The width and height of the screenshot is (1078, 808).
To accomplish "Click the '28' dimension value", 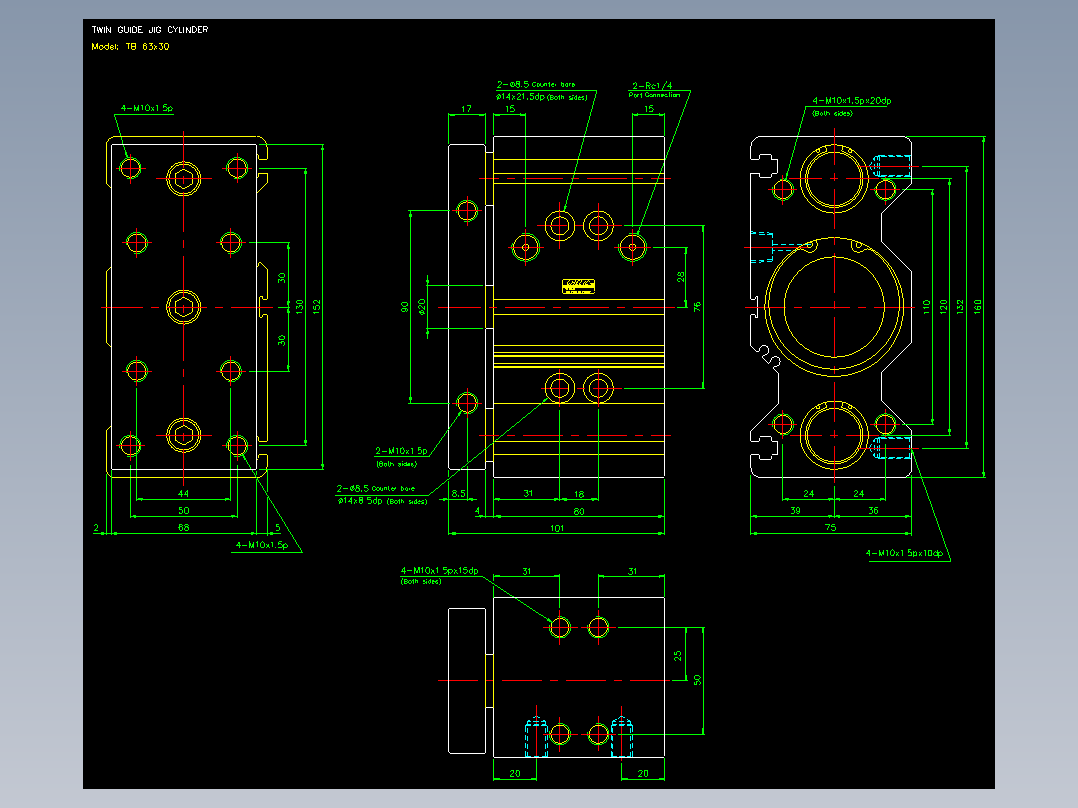I will tap(681, 276).
